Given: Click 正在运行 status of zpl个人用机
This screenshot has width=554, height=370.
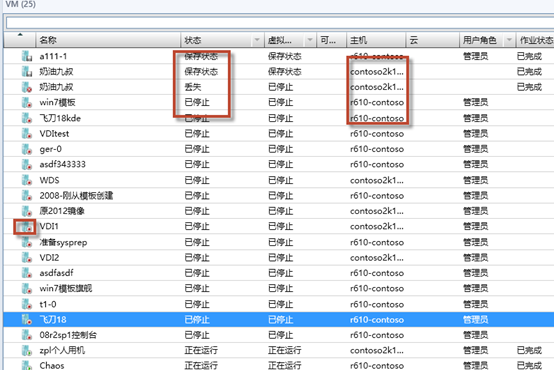Looking at the screenshot, I should 201,351.
